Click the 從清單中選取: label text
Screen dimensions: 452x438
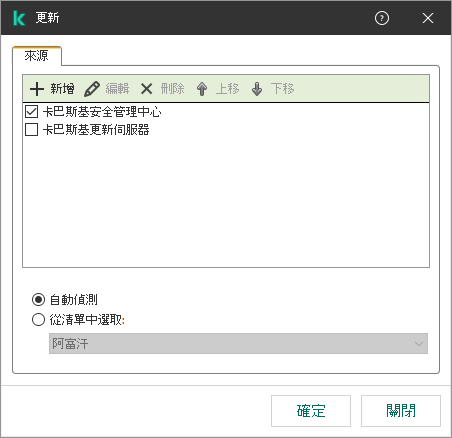click(x=87, y=320)
